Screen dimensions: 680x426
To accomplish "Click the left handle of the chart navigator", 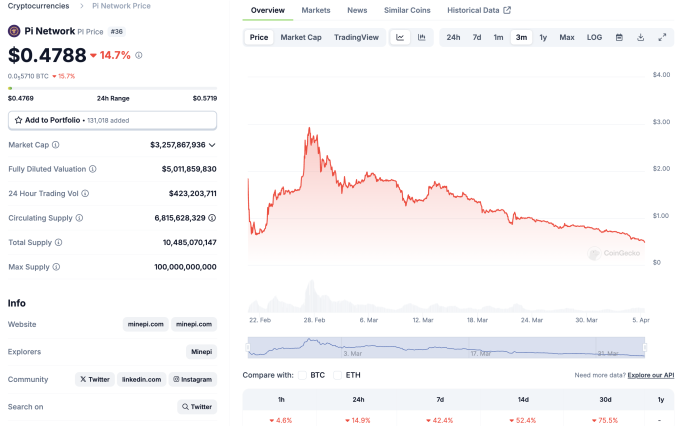I will click(248, 347).
